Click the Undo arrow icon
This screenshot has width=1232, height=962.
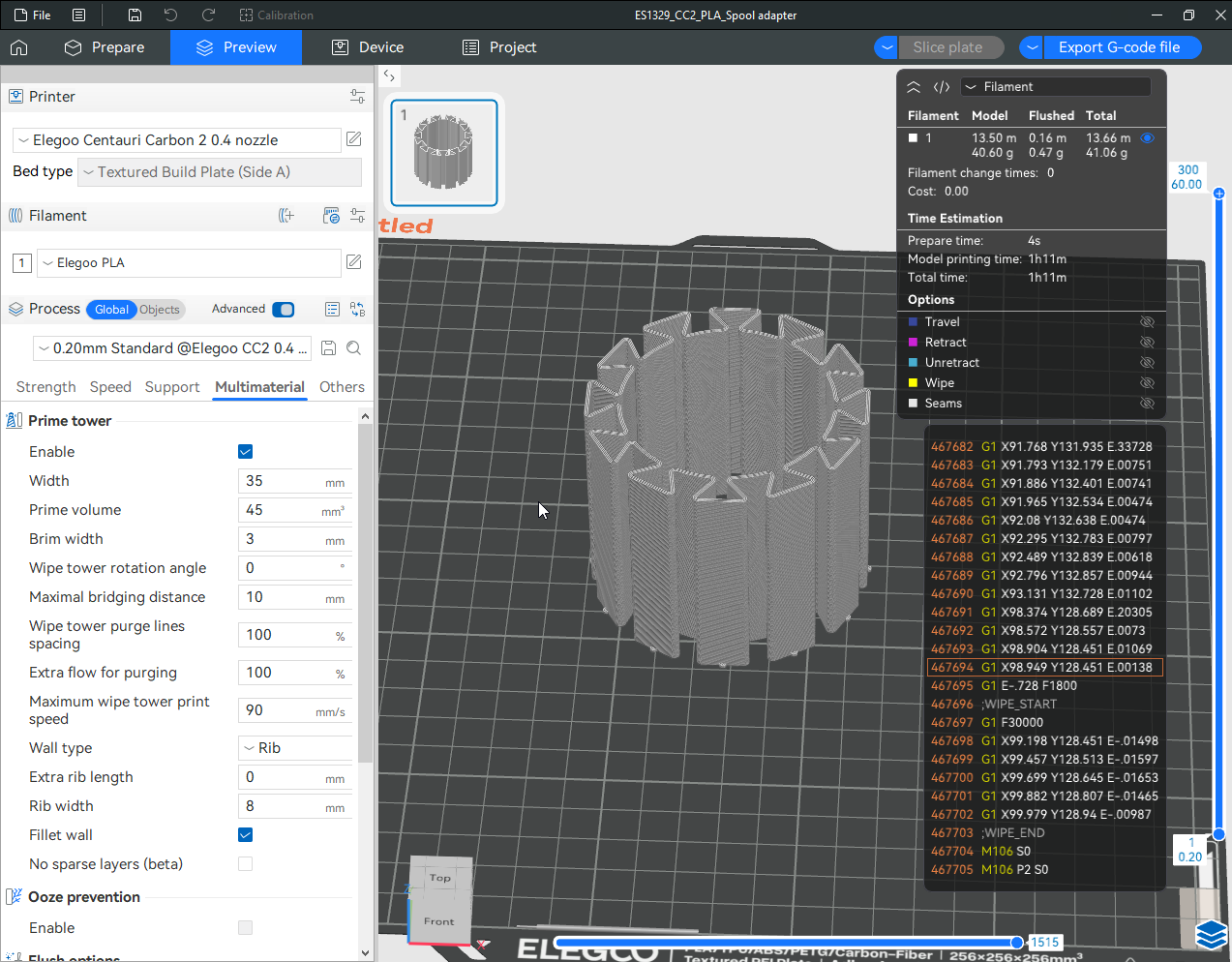pyautogui.click(x=170, y=15)
